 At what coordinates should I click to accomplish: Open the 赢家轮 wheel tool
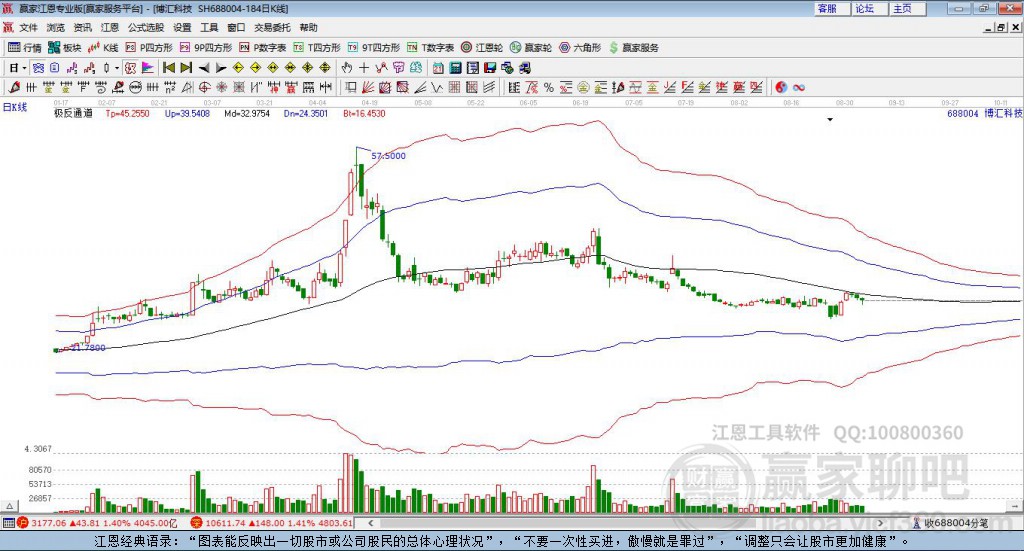pyautogui.click(x=531, y=48)
